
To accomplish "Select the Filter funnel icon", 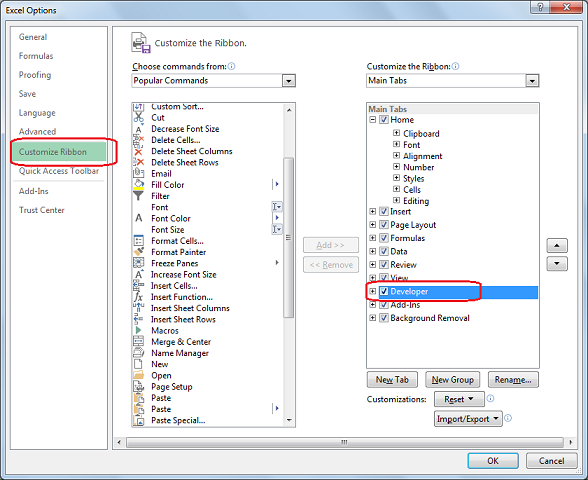I will point(138,196).
